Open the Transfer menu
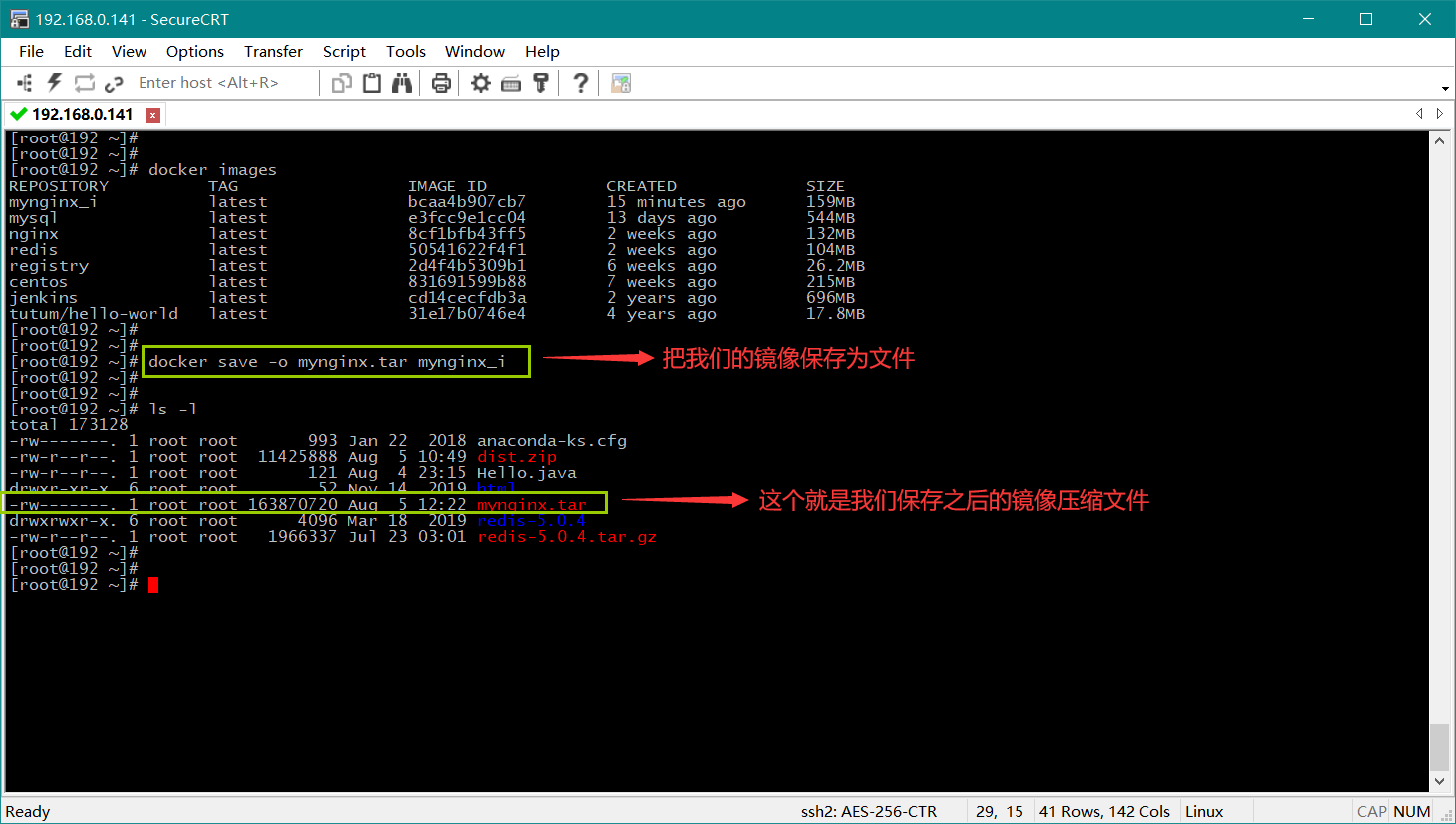This screenshot has height=824, width=1456. 273,51
